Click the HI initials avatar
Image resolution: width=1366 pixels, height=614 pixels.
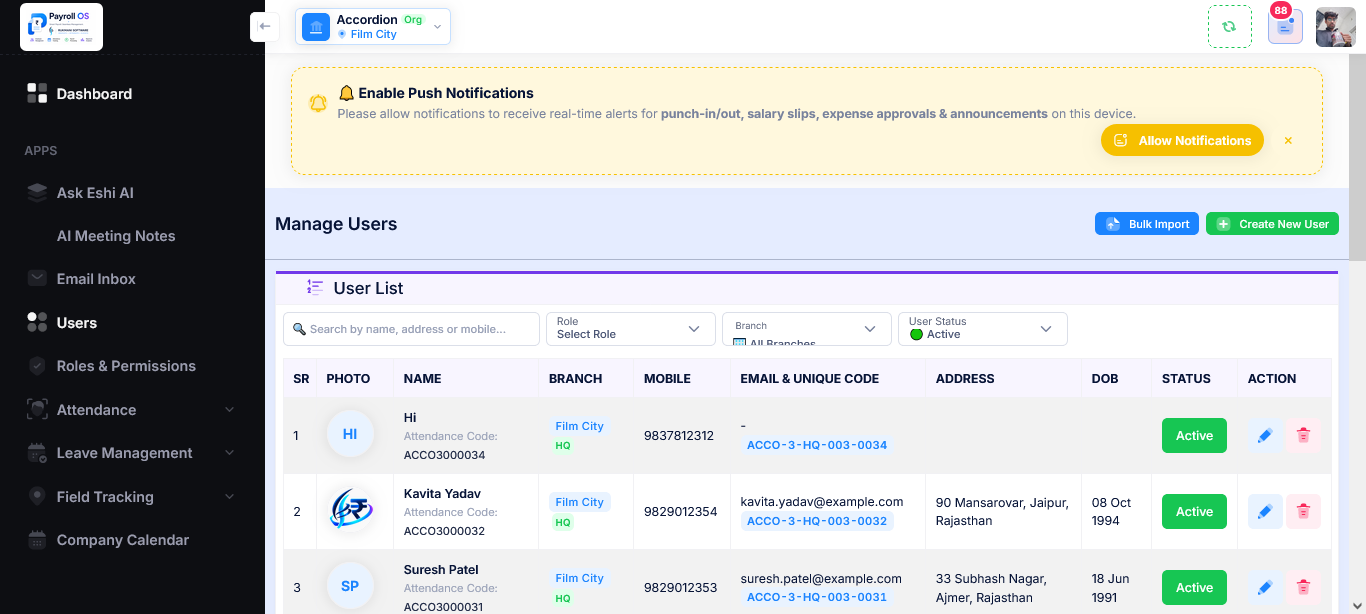(350, 434)
